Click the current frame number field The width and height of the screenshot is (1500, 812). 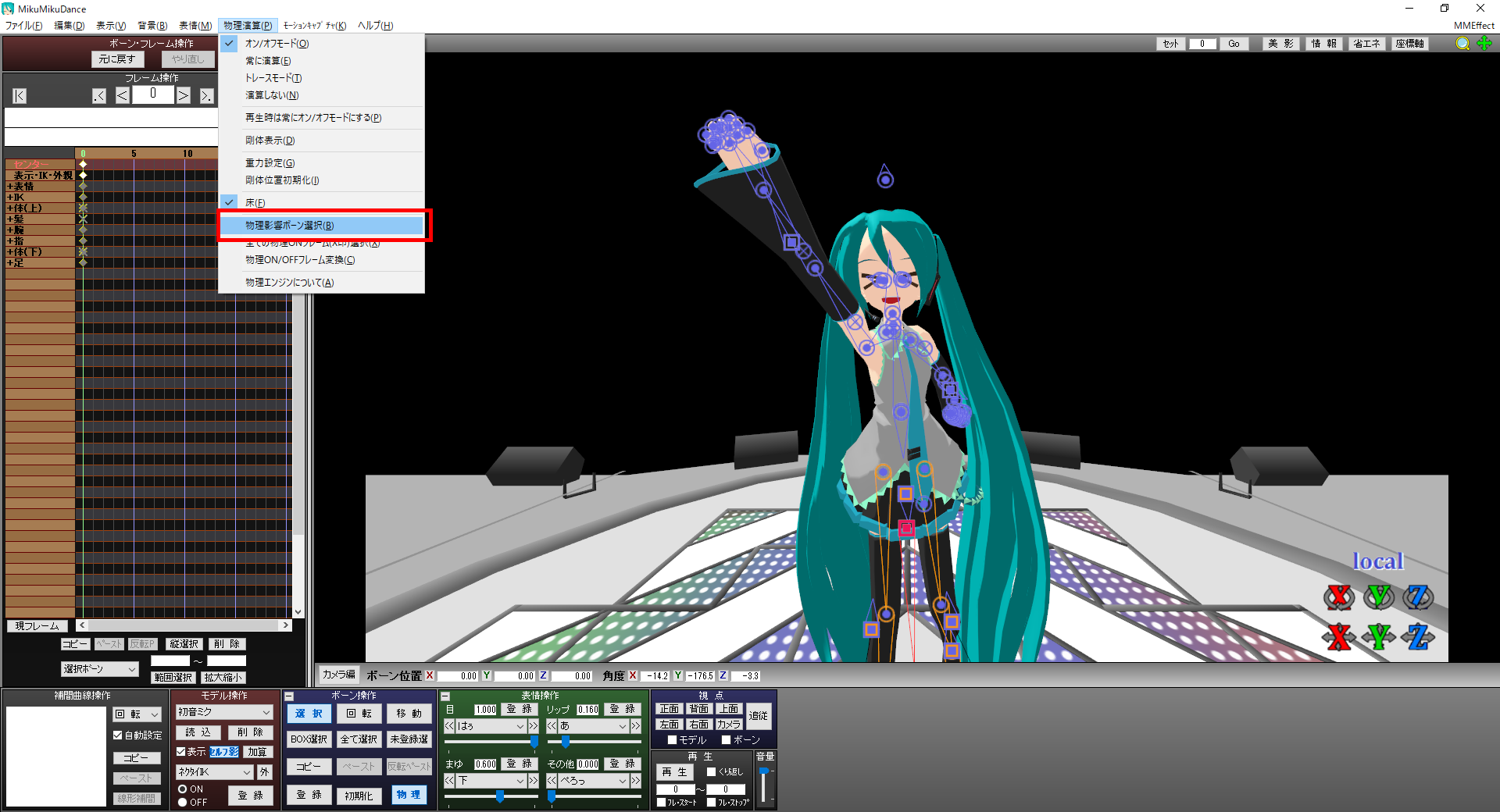pos(153,94)
